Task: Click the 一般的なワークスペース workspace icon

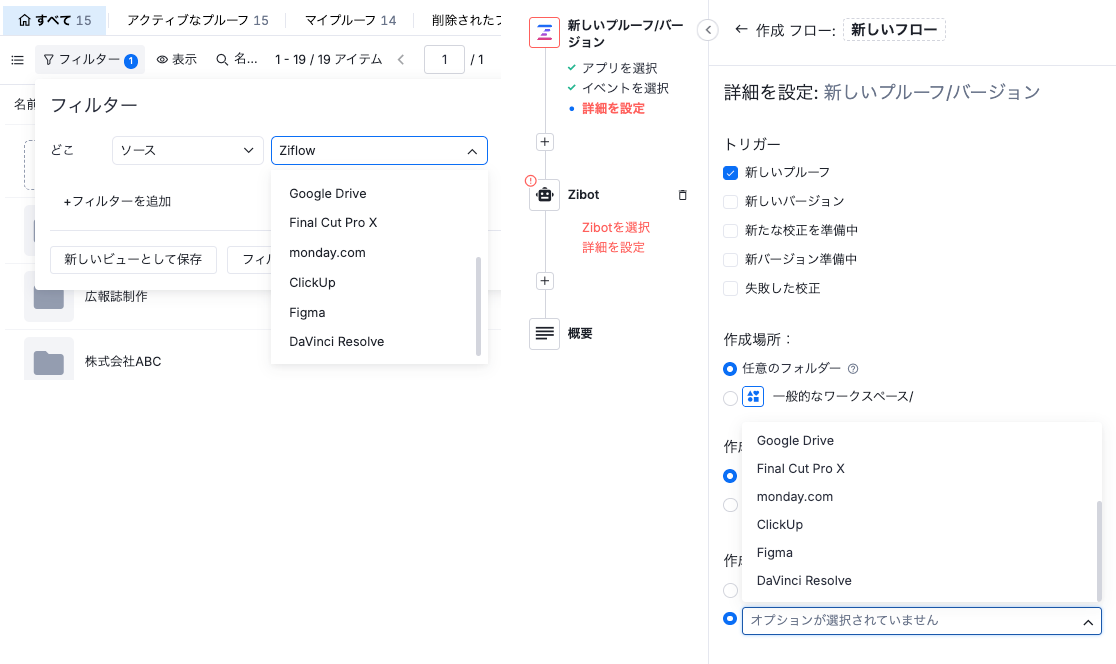Action: point(753,396)
